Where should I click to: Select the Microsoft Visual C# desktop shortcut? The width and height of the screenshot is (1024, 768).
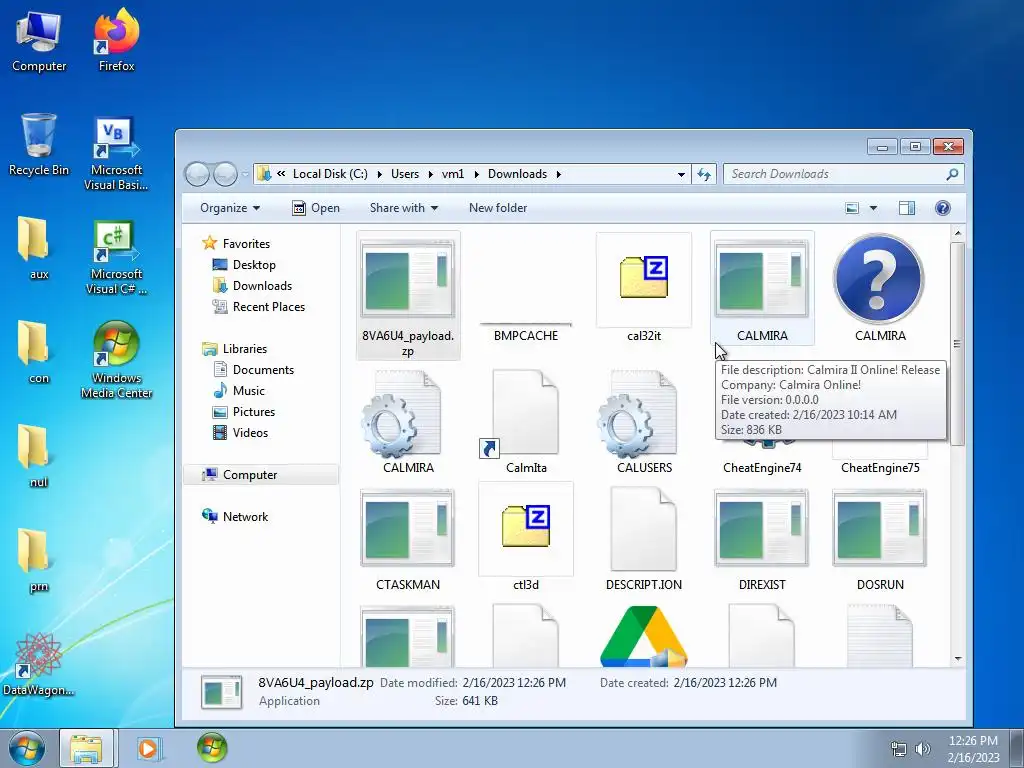pos(116,257)
